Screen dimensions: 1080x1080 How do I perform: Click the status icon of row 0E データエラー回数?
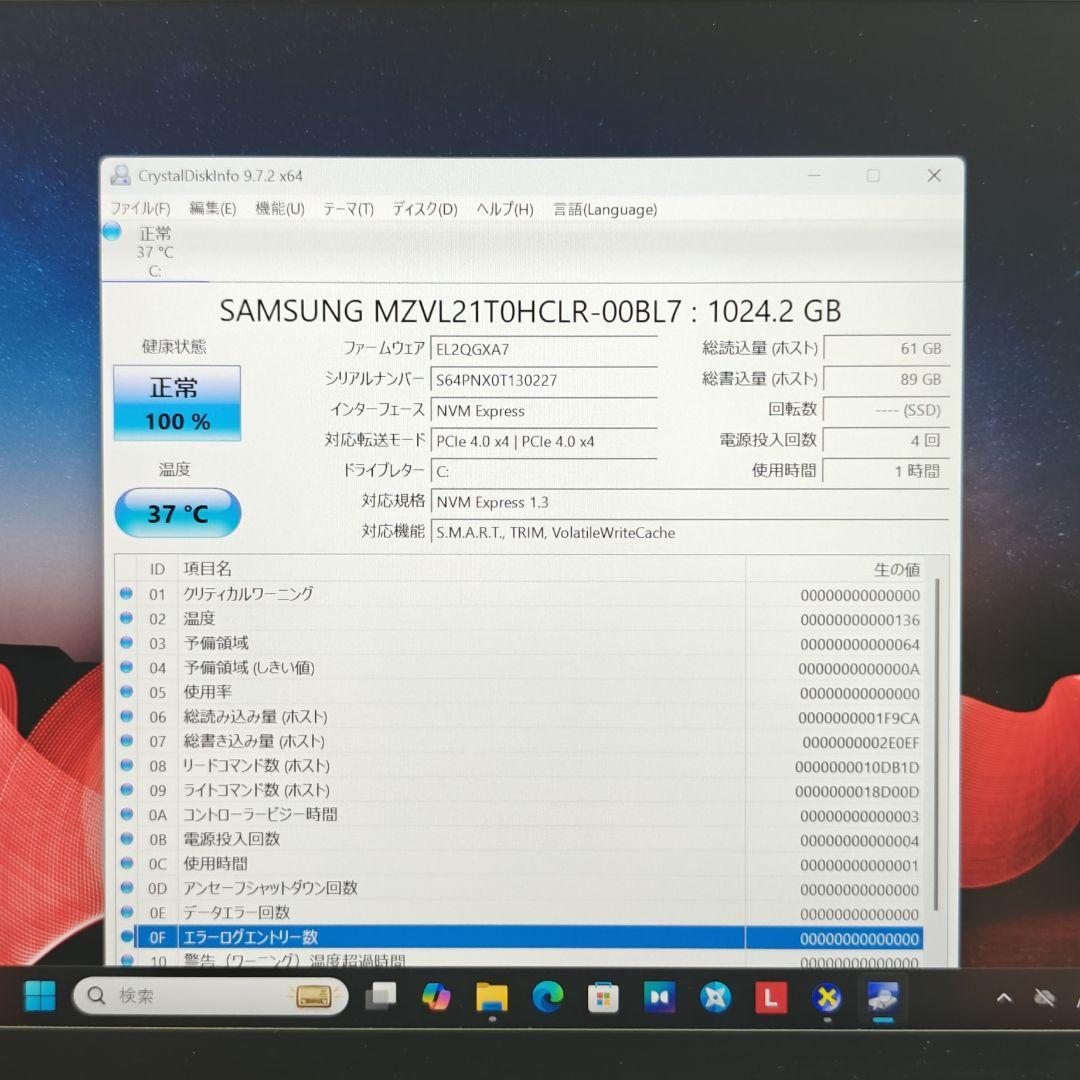(x=126, y=912)
